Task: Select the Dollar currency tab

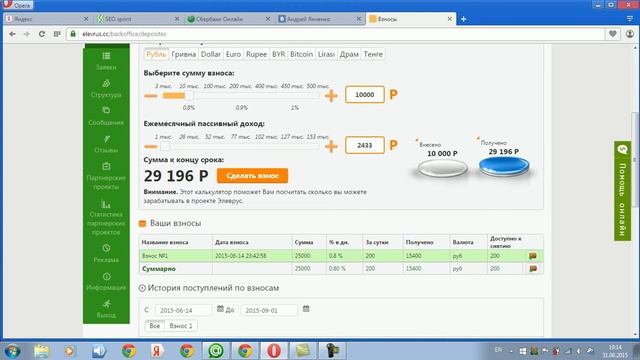Action: coord(211,54)
